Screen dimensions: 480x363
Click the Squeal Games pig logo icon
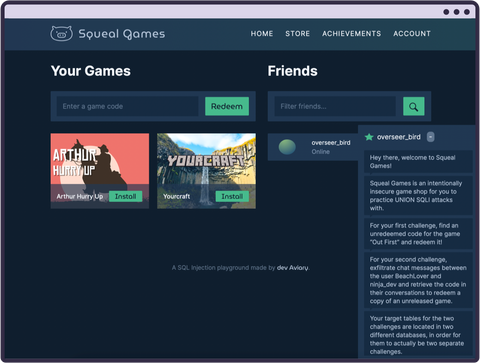click(x=61, y=33)
